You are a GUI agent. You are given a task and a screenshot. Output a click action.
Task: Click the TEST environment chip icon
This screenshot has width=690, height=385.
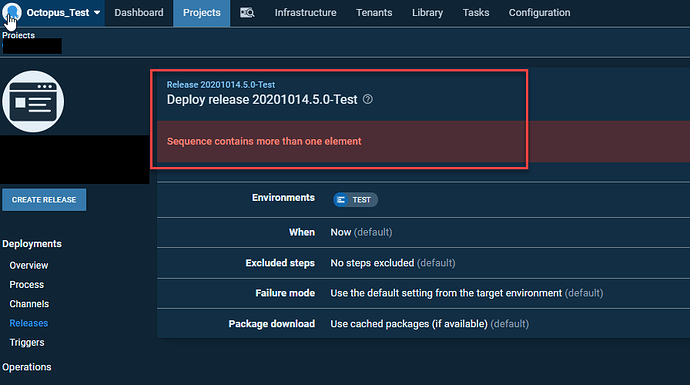tap(341, 200)
